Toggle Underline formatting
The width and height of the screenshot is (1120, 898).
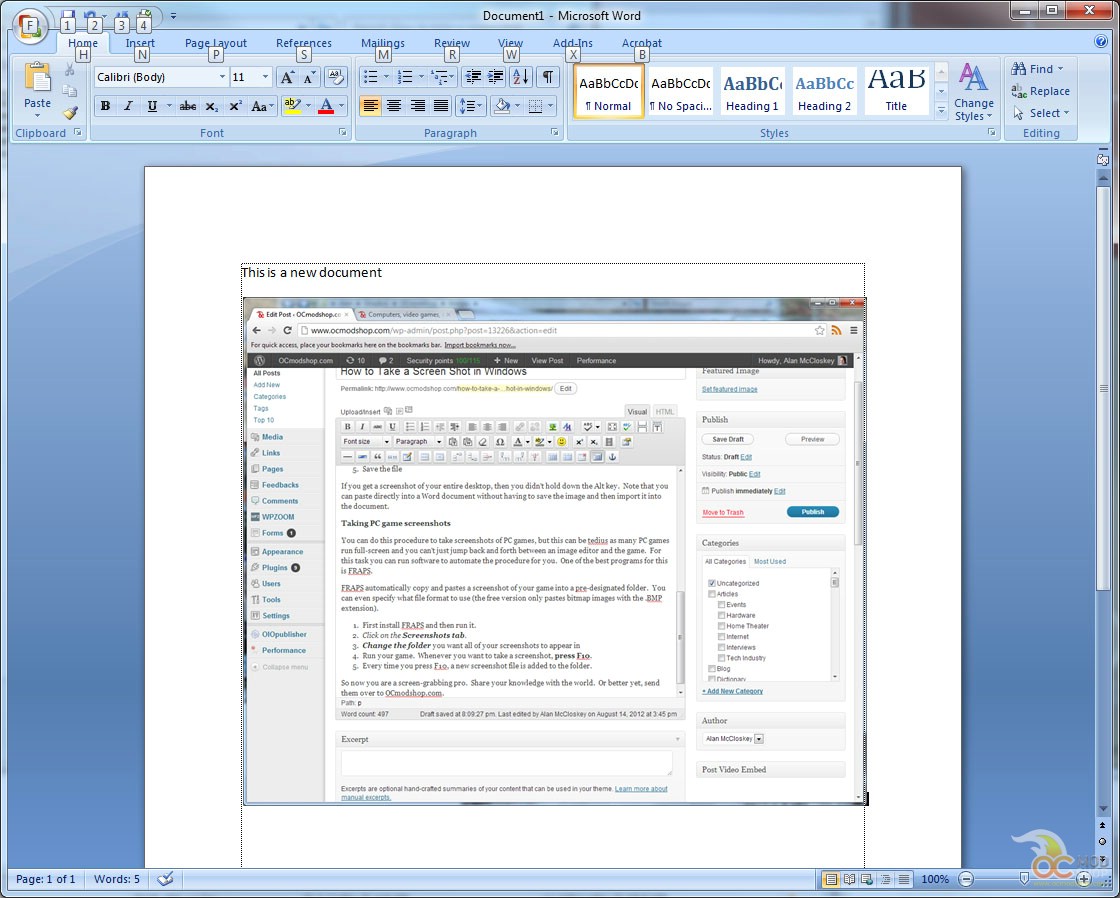[152, 106]
